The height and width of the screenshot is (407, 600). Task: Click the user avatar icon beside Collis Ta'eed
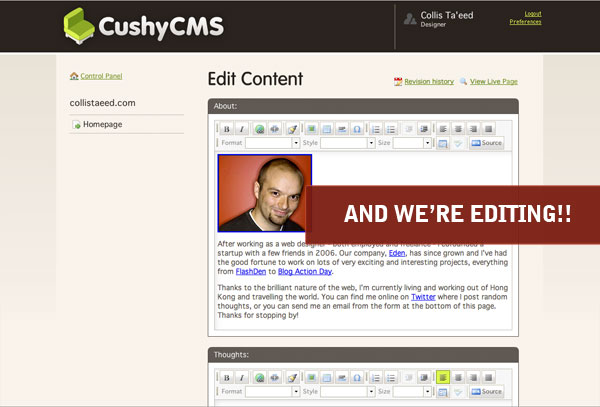click(x=410, y=18)
